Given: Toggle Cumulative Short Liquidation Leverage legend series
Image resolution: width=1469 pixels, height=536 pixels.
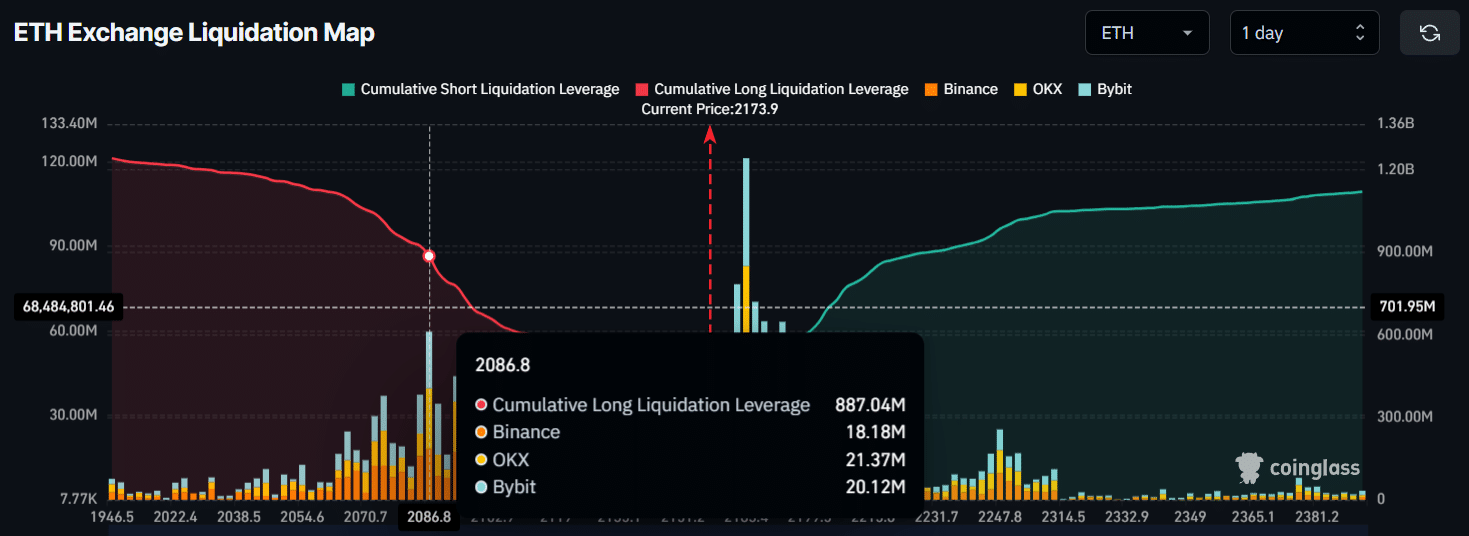Looking at the screenshot, I should [480, 89].
